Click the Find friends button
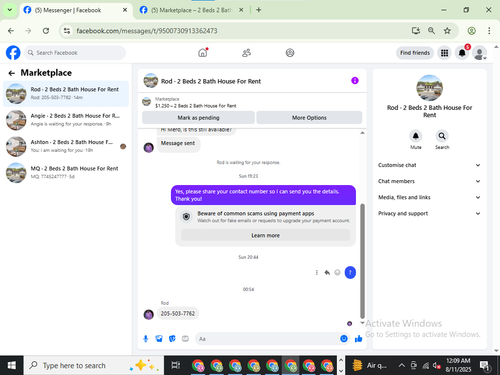The height and width of the screenshot is (375, 500). click(x=415, y=53)
